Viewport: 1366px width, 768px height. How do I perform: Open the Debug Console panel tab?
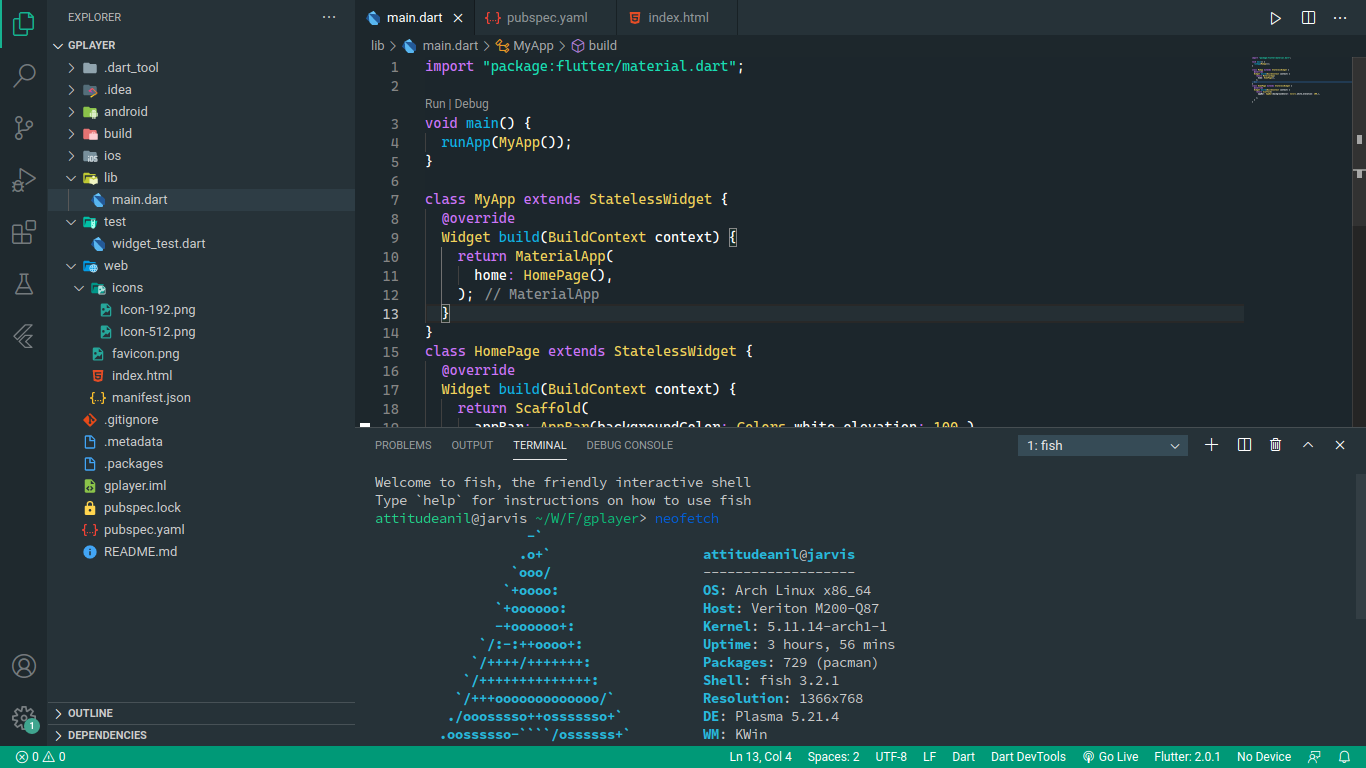coord(629,445)
